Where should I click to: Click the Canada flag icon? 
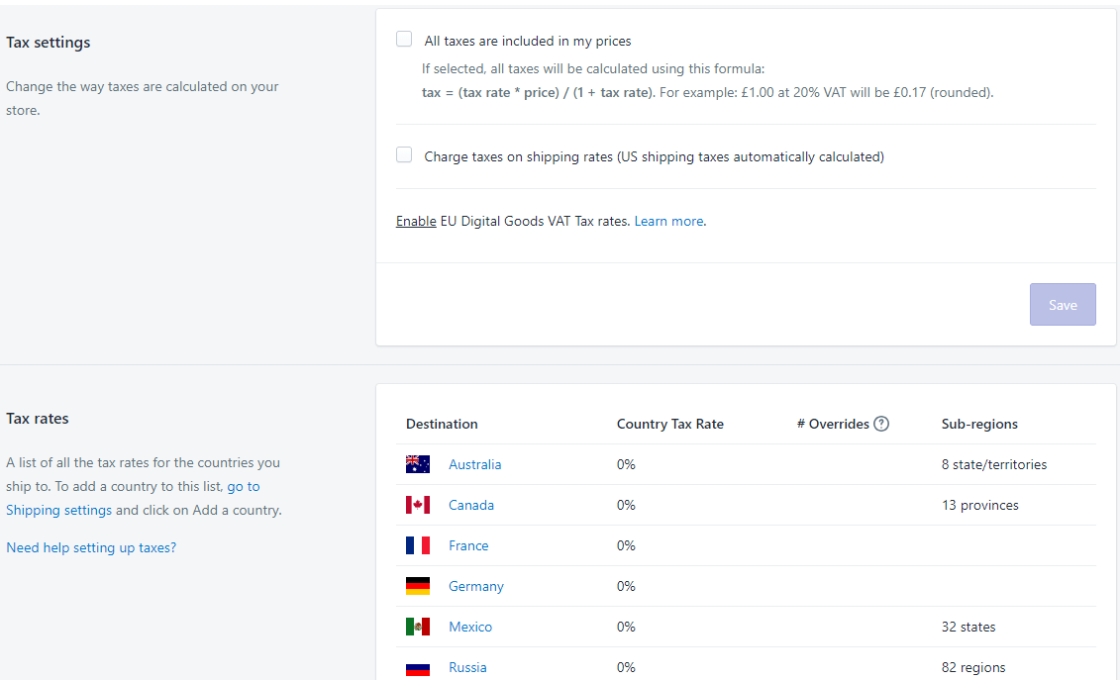pyautogui.click(x=418, y=505)
